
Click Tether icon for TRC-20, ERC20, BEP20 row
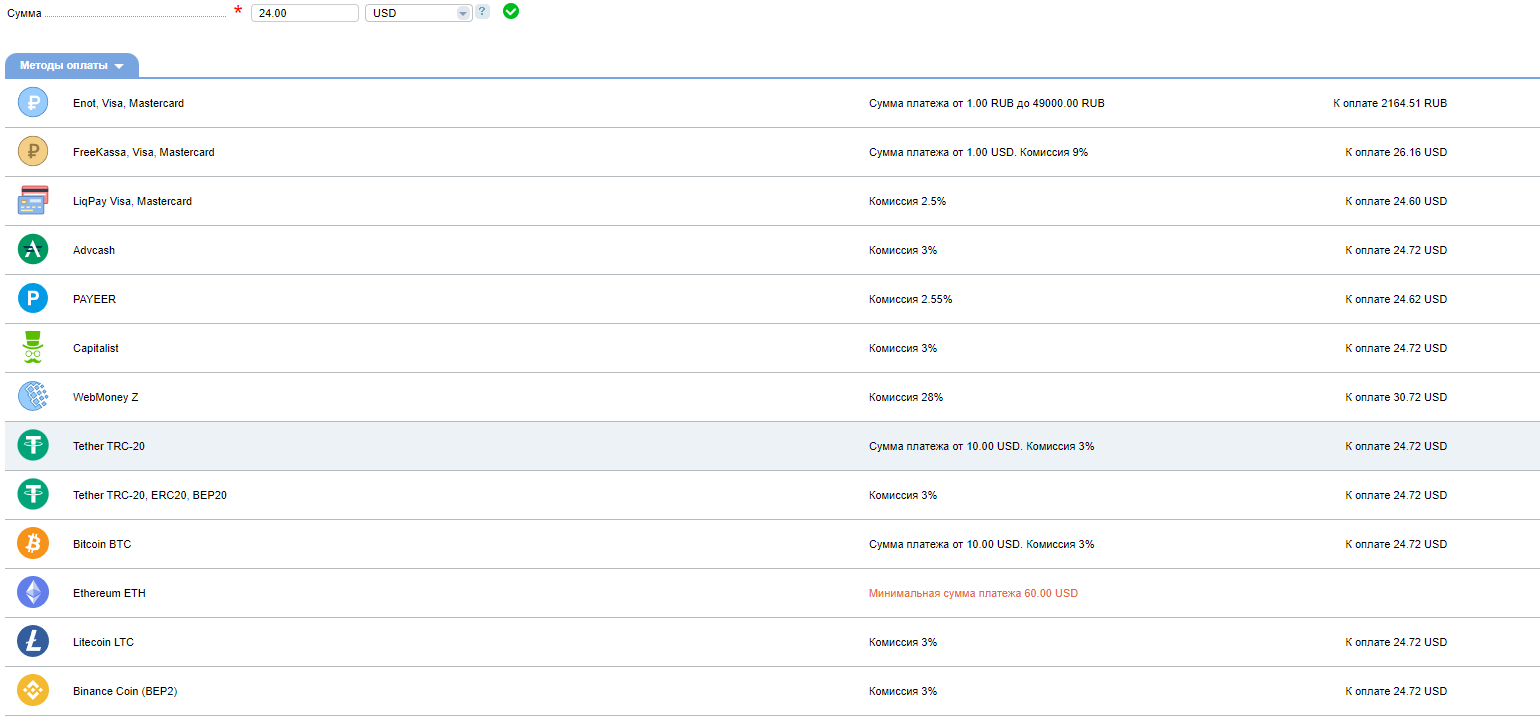pyautogui.click(x=33, y=494)
